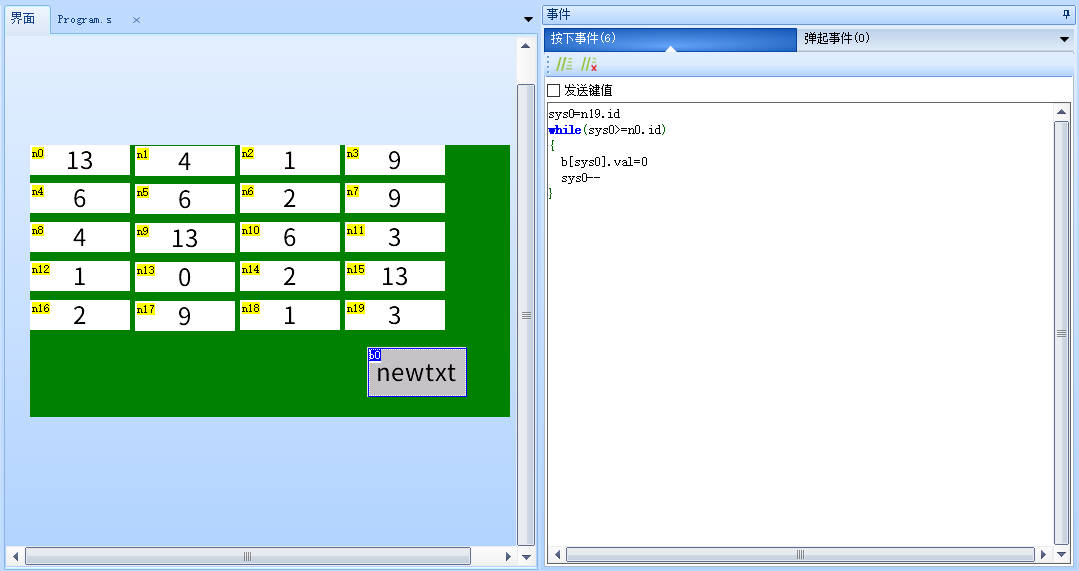Click the canvas scroll-left arrow
This screenshot has width=1079, height=571.
(x=15, y=557)
